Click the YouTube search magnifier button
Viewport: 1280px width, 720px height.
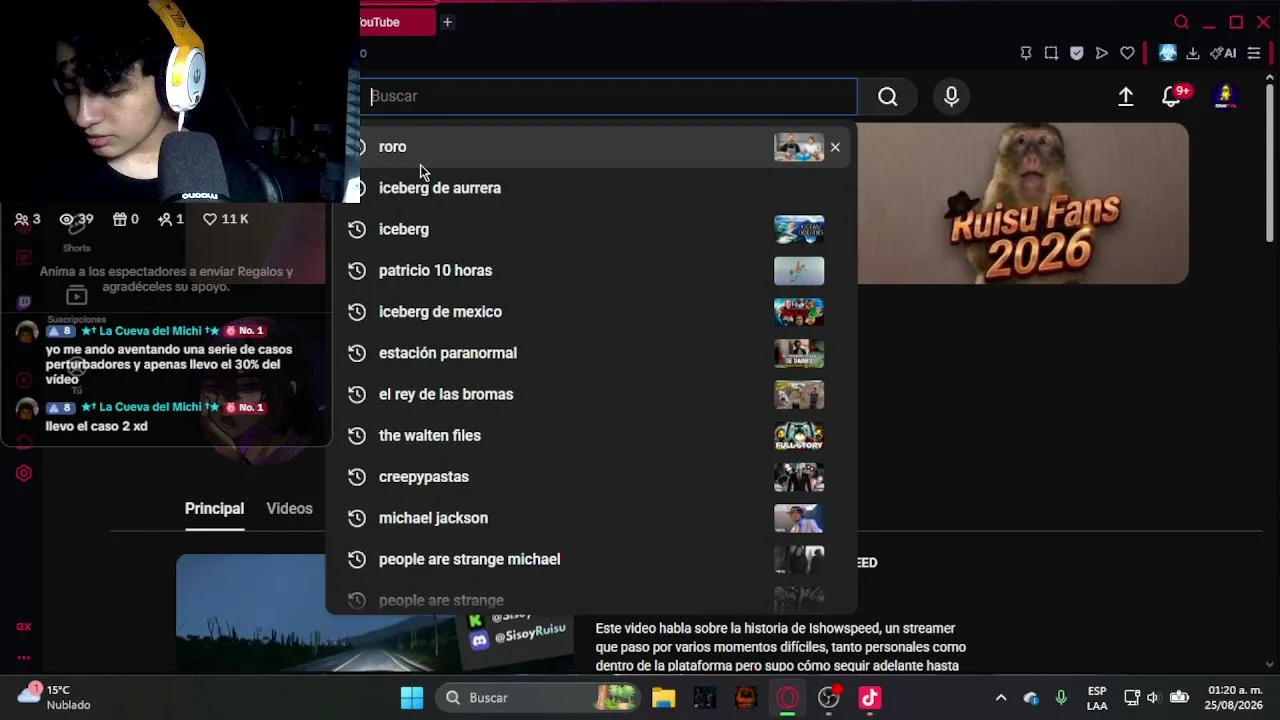[x=888, y=96]
